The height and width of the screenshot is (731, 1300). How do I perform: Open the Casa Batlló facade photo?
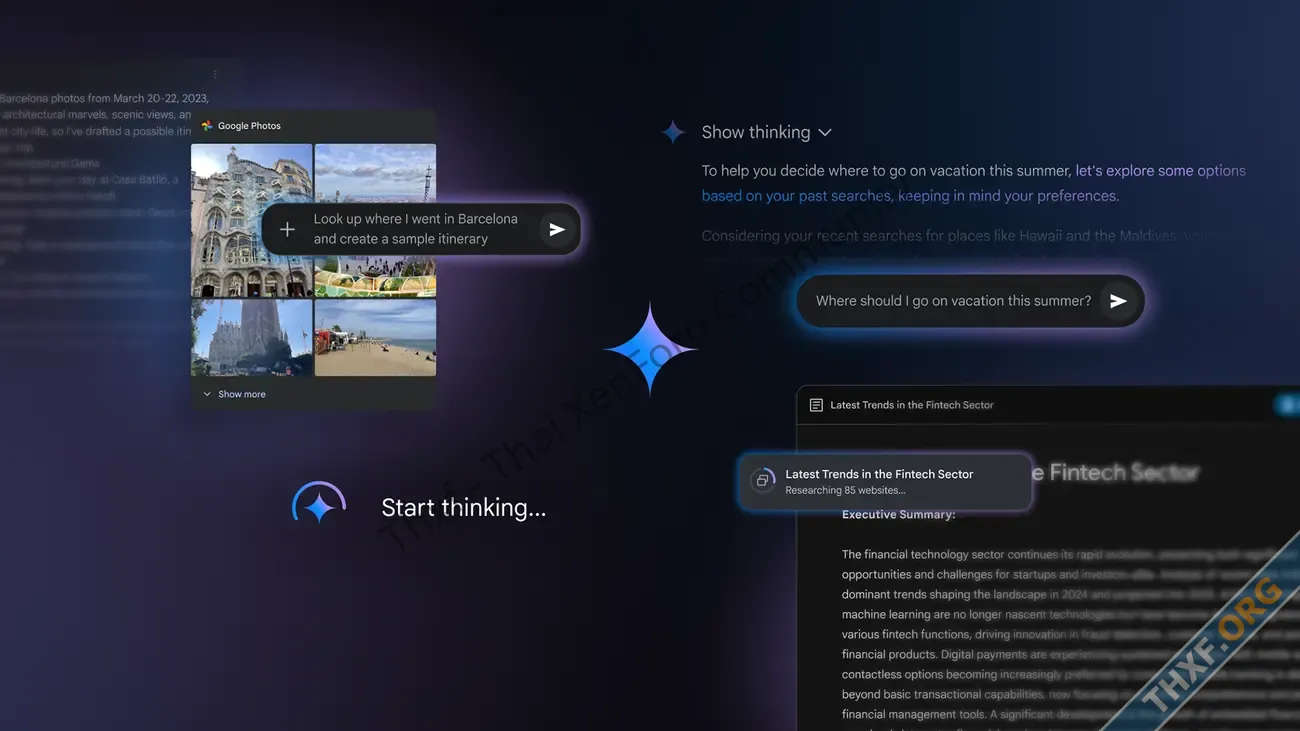tap(251, 220)
